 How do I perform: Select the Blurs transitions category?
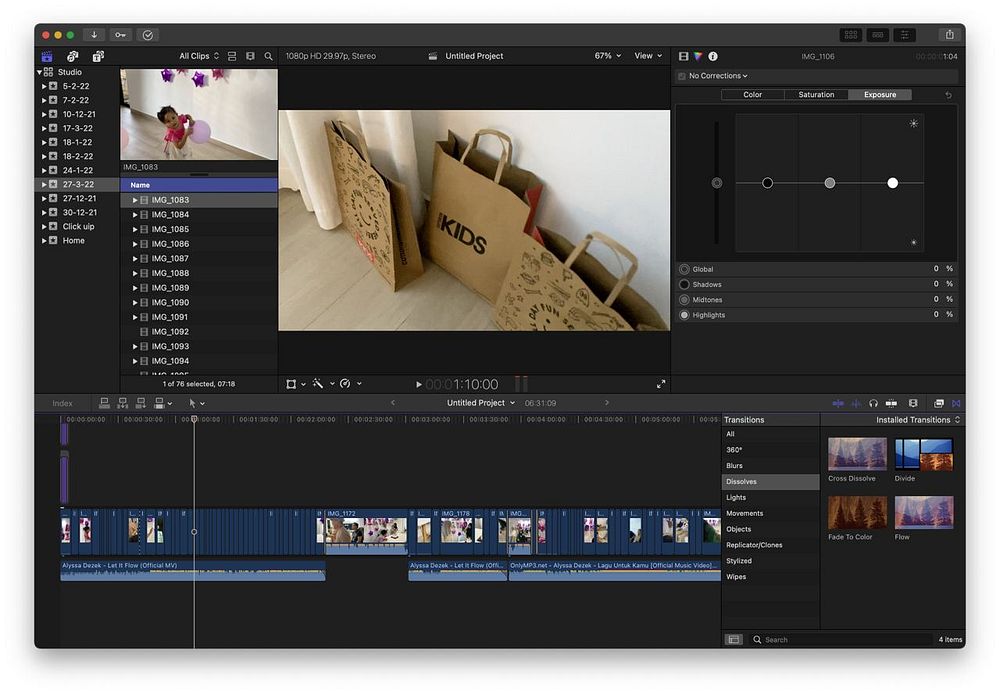point(735,466)
